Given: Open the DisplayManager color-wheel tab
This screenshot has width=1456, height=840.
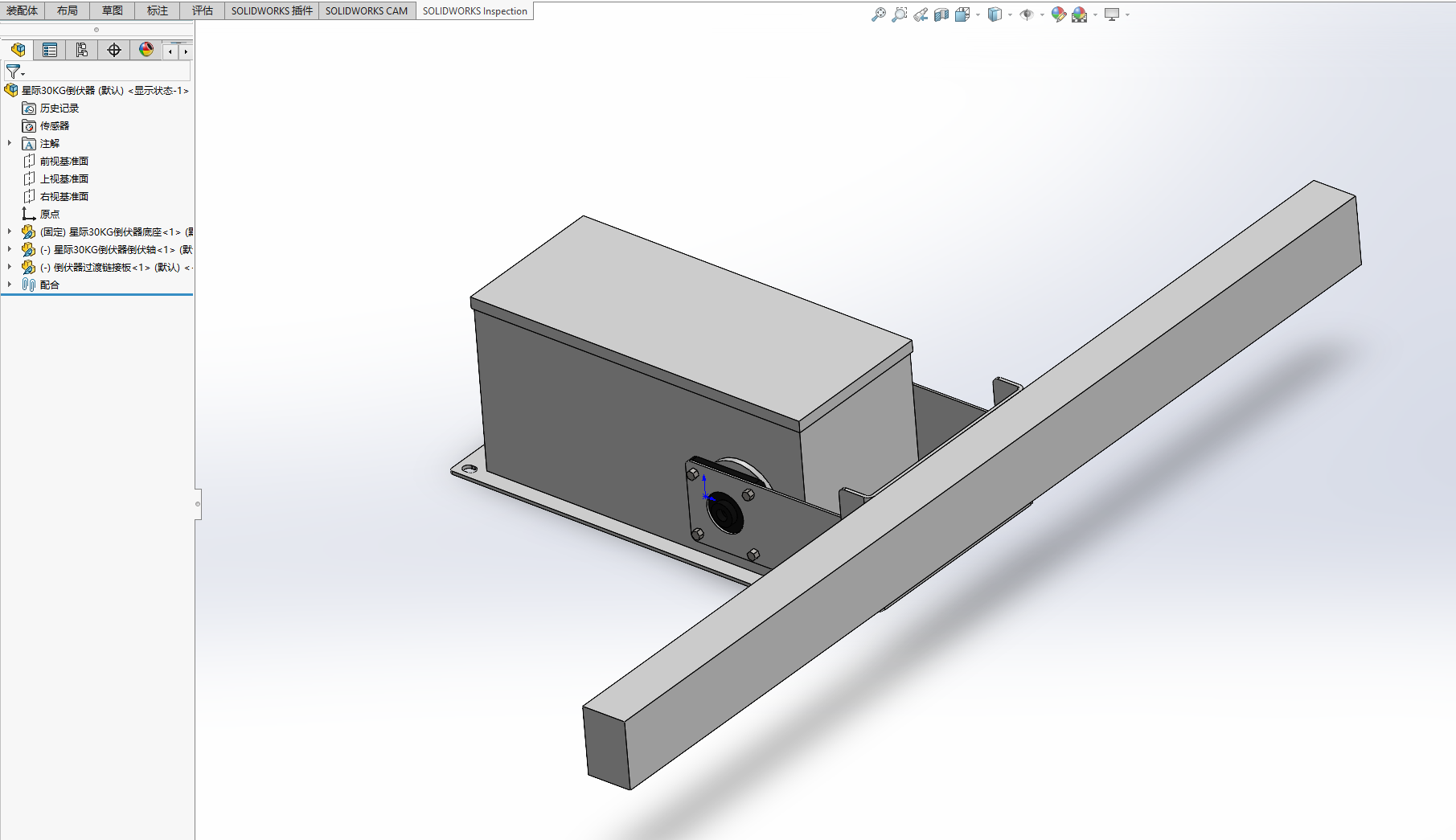Looking at the screenshot, I should 146,50.
